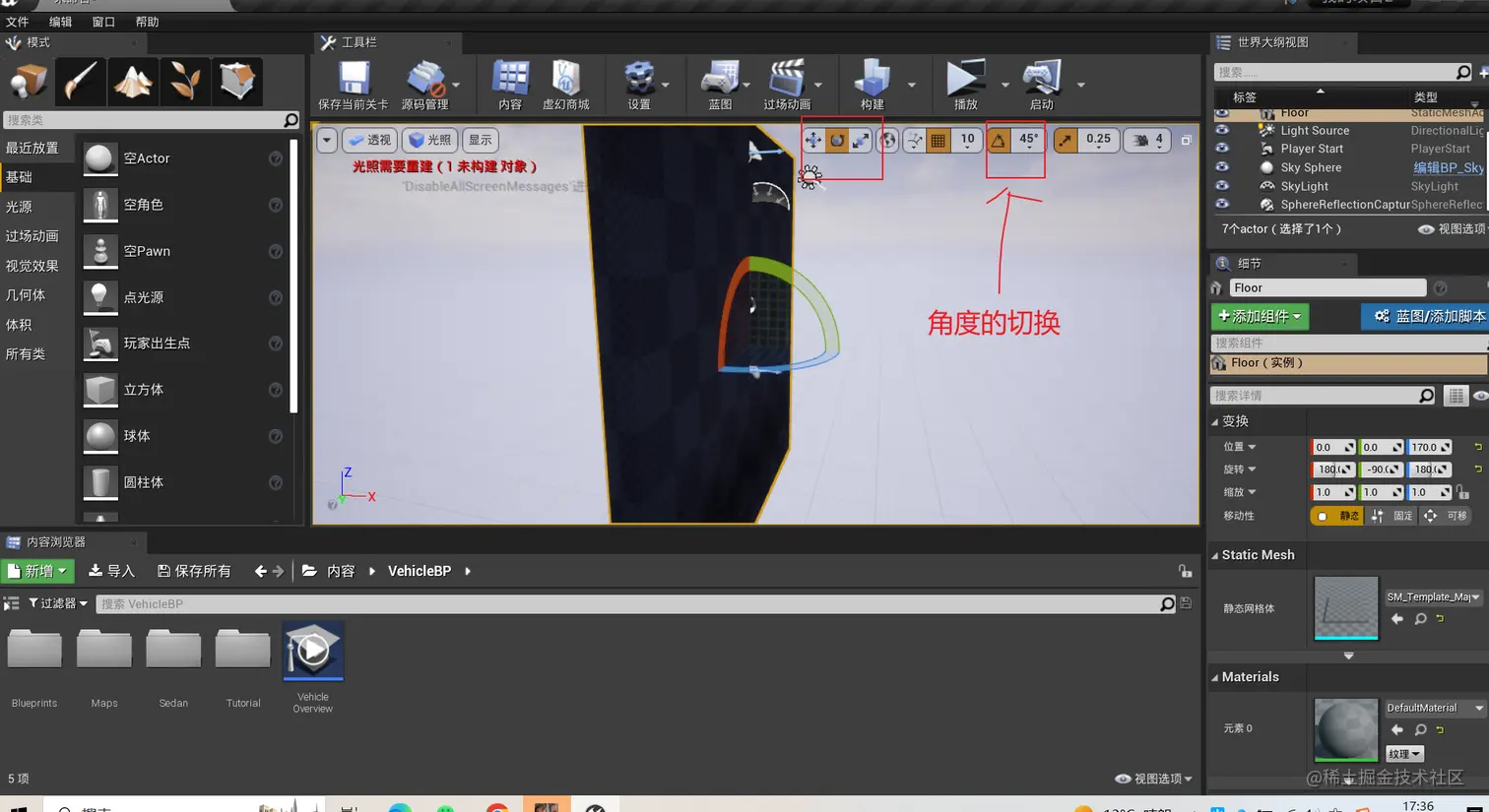This screenshot has height=812, width=1489.
Task: Click the 过场动画 cinematics toolbar icon
Action: (787, 85)
